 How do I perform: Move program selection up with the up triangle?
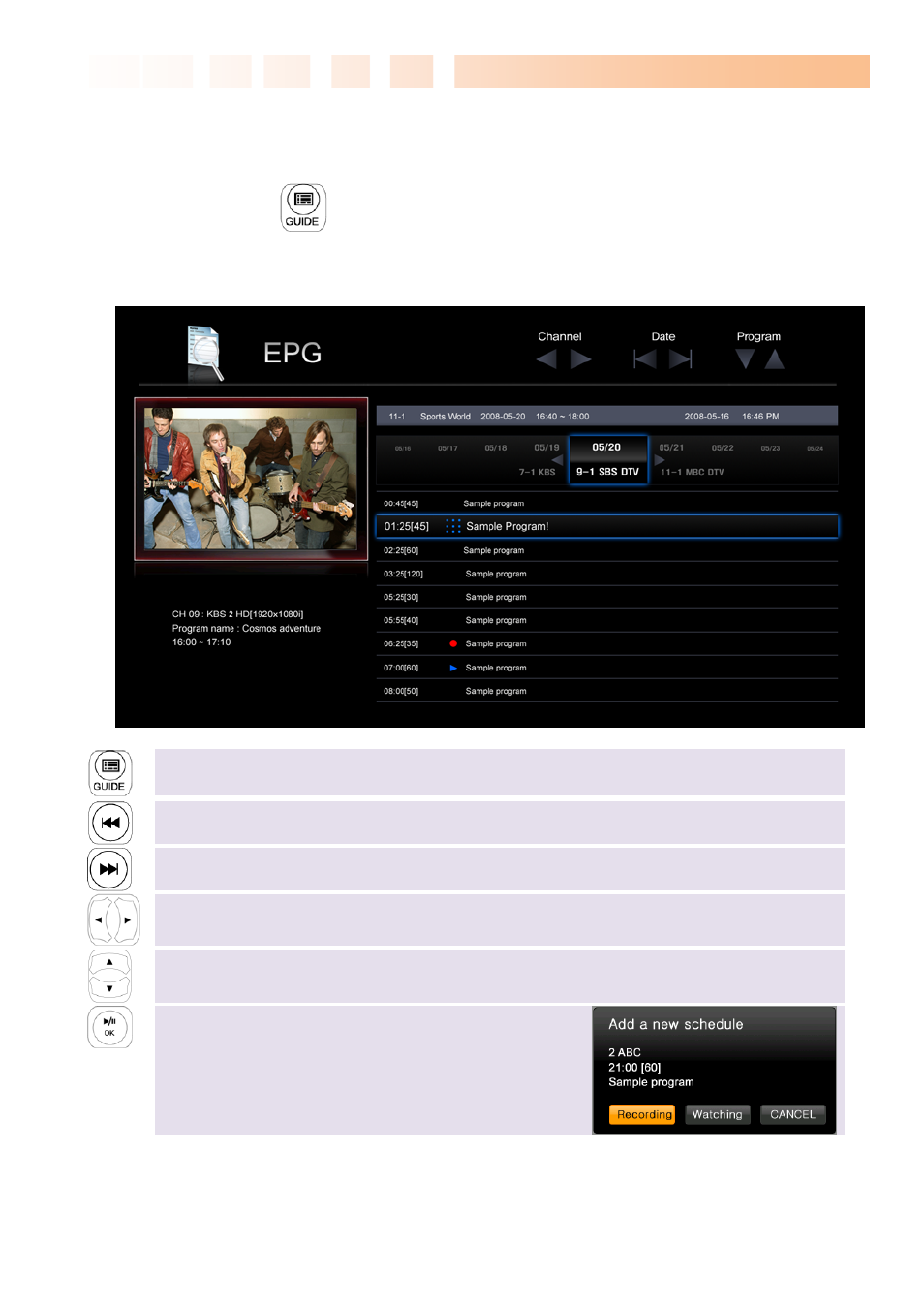click(x=775, y=359)
